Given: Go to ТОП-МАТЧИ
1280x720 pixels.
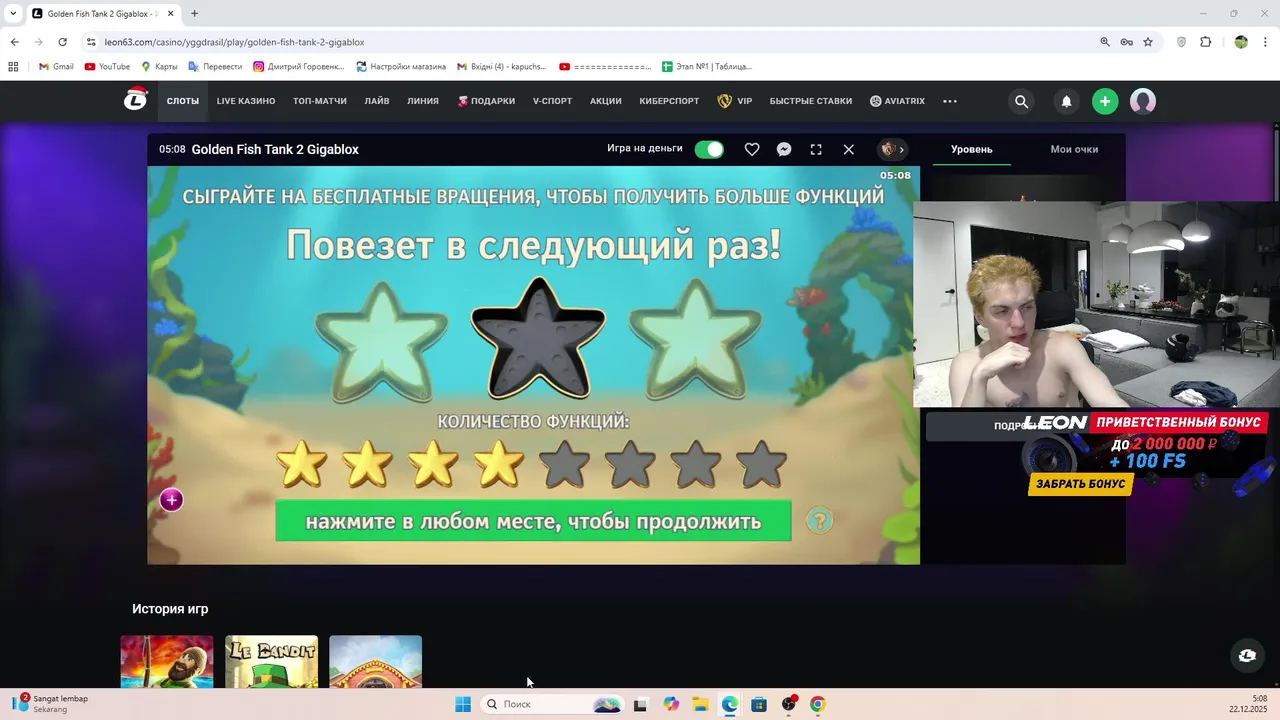Looking at the screenshot, I should tap(320, 101).
